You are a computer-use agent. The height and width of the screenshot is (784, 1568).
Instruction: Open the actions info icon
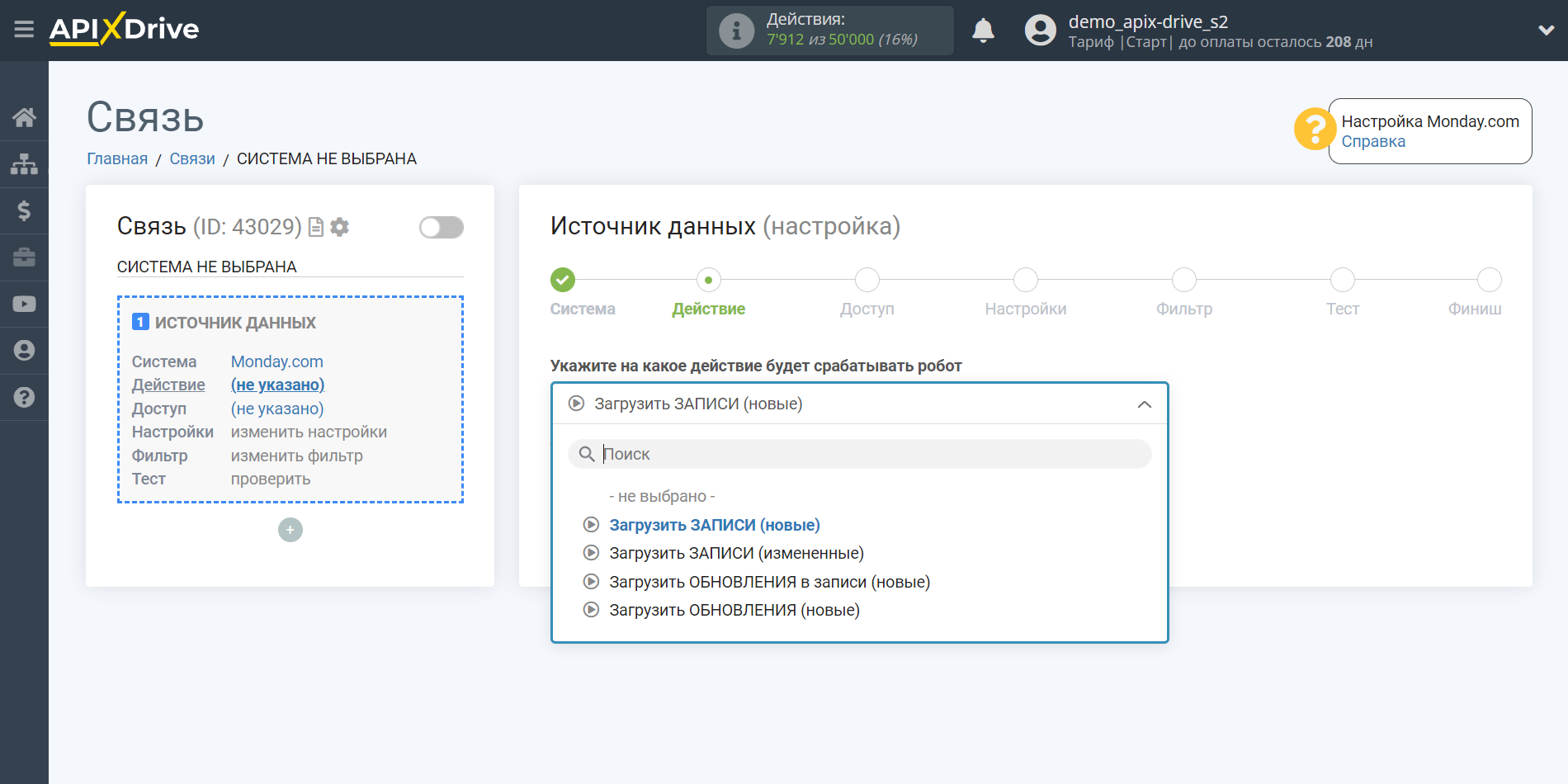[736, 31]
